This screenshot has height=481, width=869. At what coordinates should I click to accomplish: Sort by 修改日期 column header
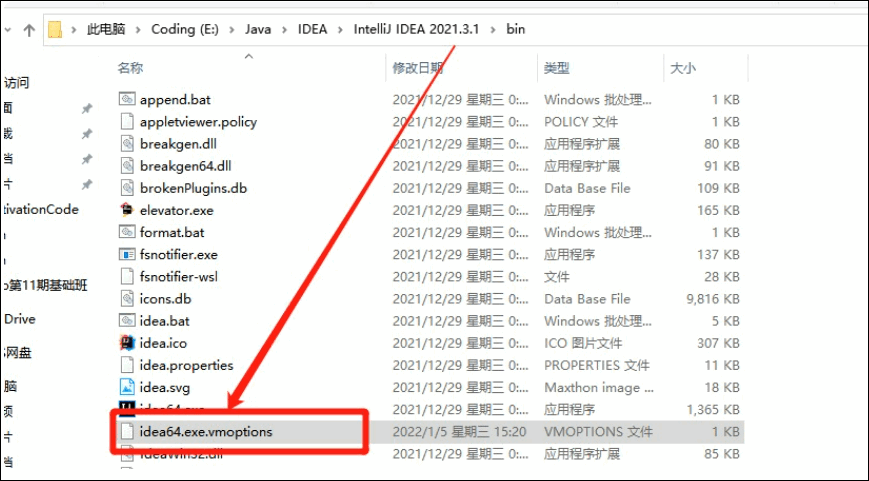pos(418,68)
